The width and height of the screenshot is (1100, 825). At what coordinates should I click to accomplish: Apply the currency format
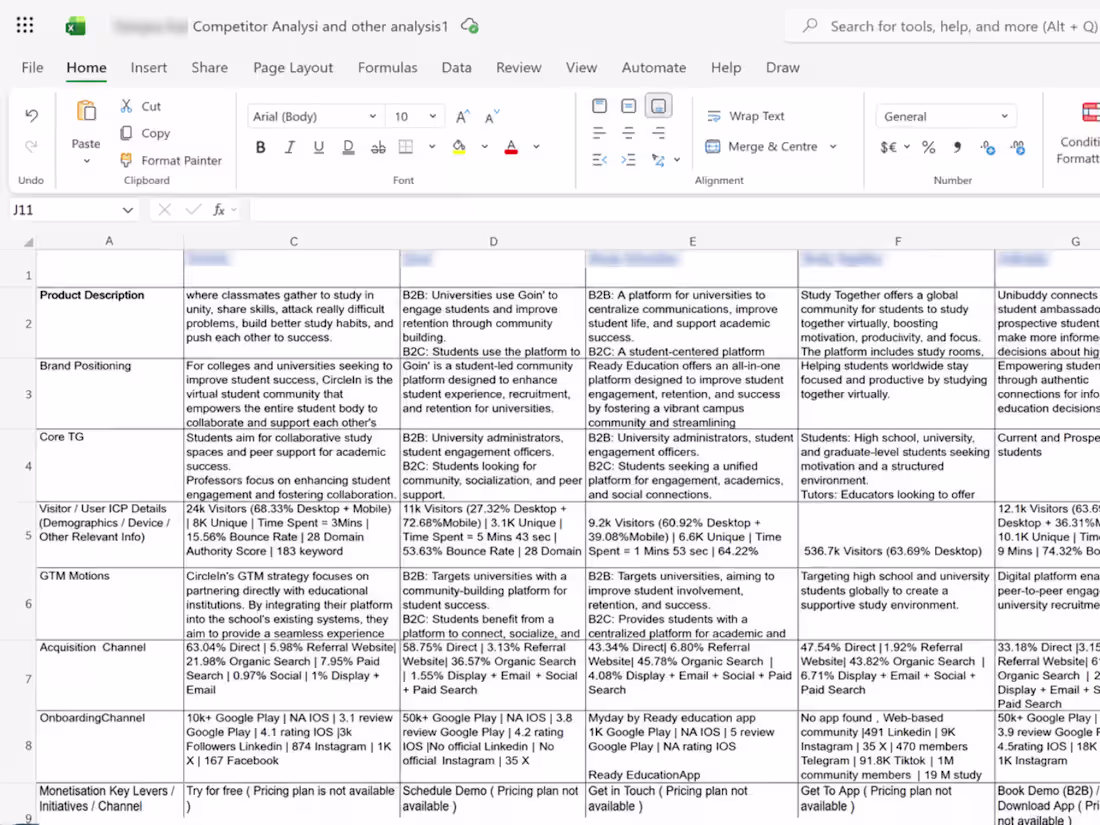(x=888, y=147)
